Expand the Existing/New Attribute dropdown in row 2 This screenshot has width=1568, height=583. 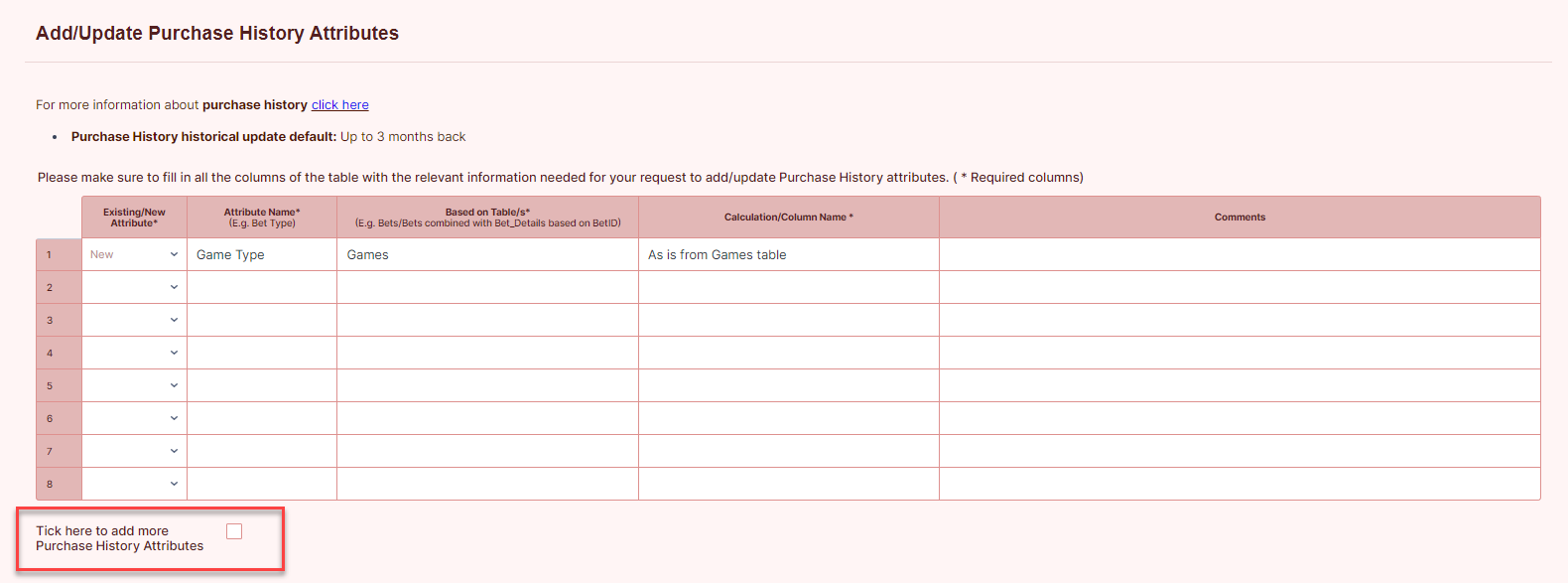click(134, 287)
